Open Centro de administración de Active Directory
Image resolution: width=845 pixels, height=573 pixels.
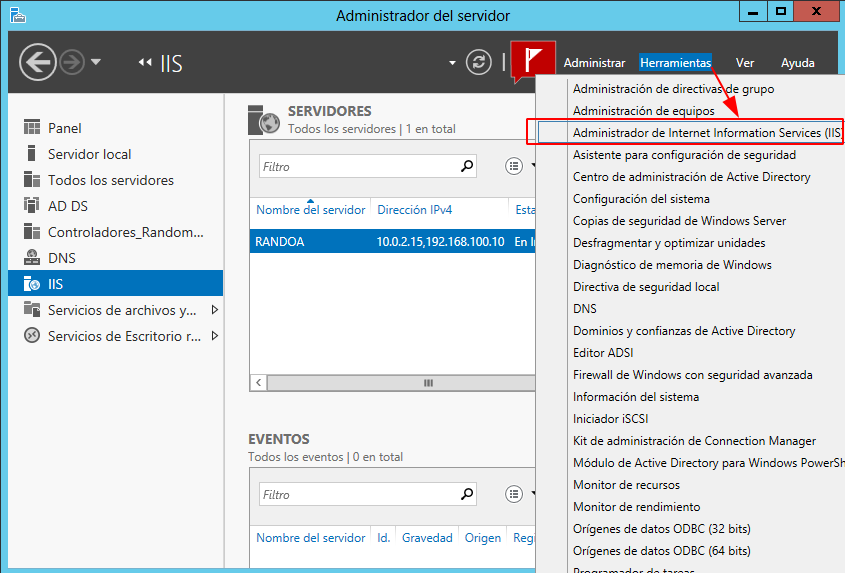tap(691, 177)
